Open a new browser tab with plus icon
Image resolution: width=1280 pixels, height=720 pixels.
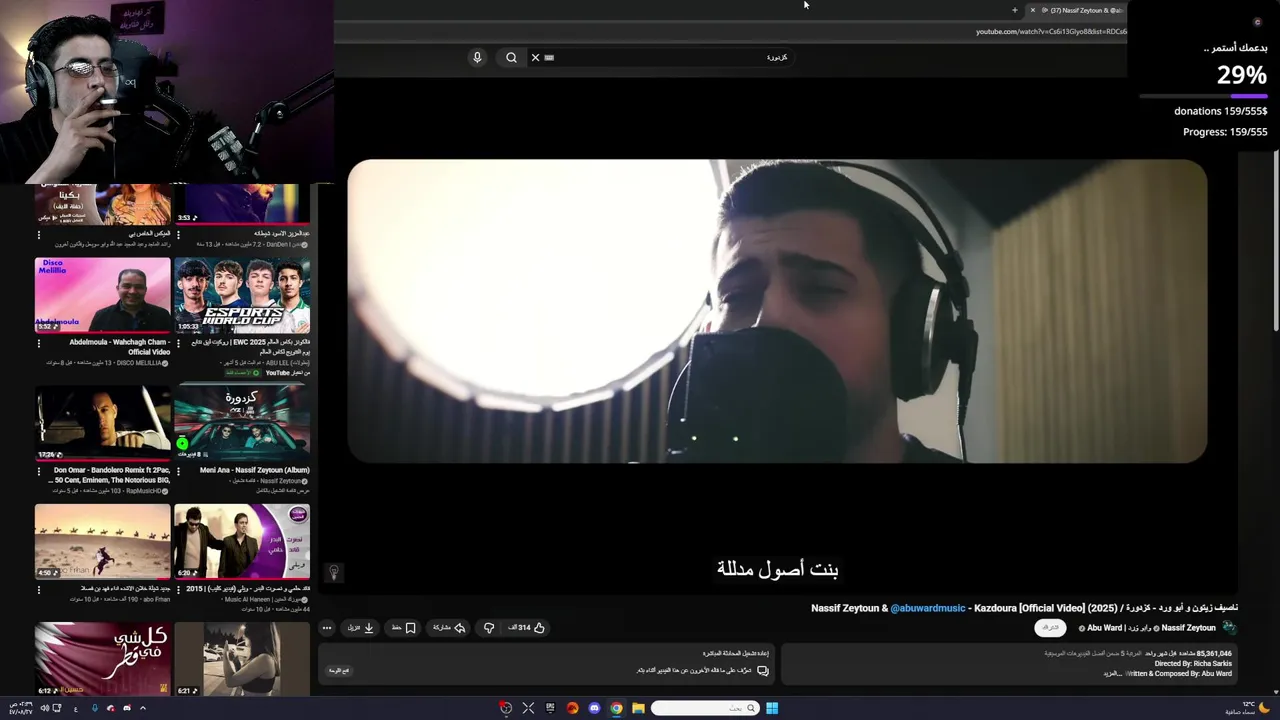coord(1014,10)
